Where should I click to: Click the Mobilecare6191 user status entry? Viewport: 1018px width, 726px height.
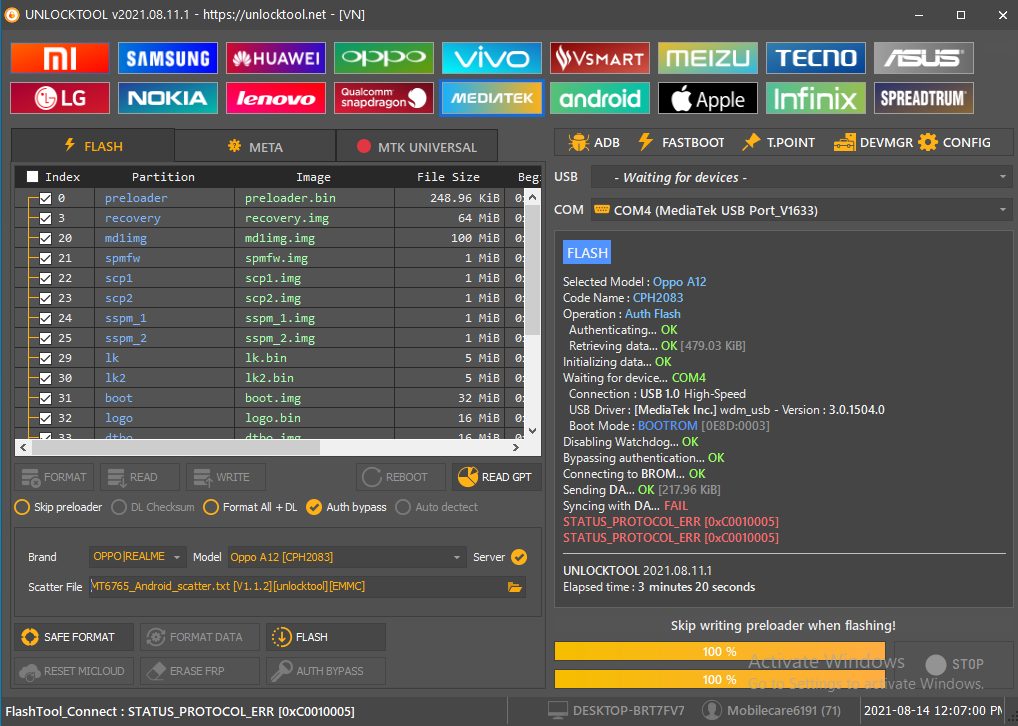pos(773,711)
